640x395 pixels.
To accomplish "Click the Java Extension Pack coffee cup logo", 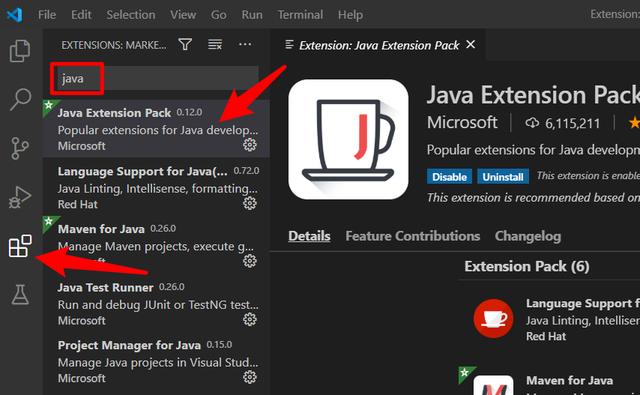I will coord(349,140).
